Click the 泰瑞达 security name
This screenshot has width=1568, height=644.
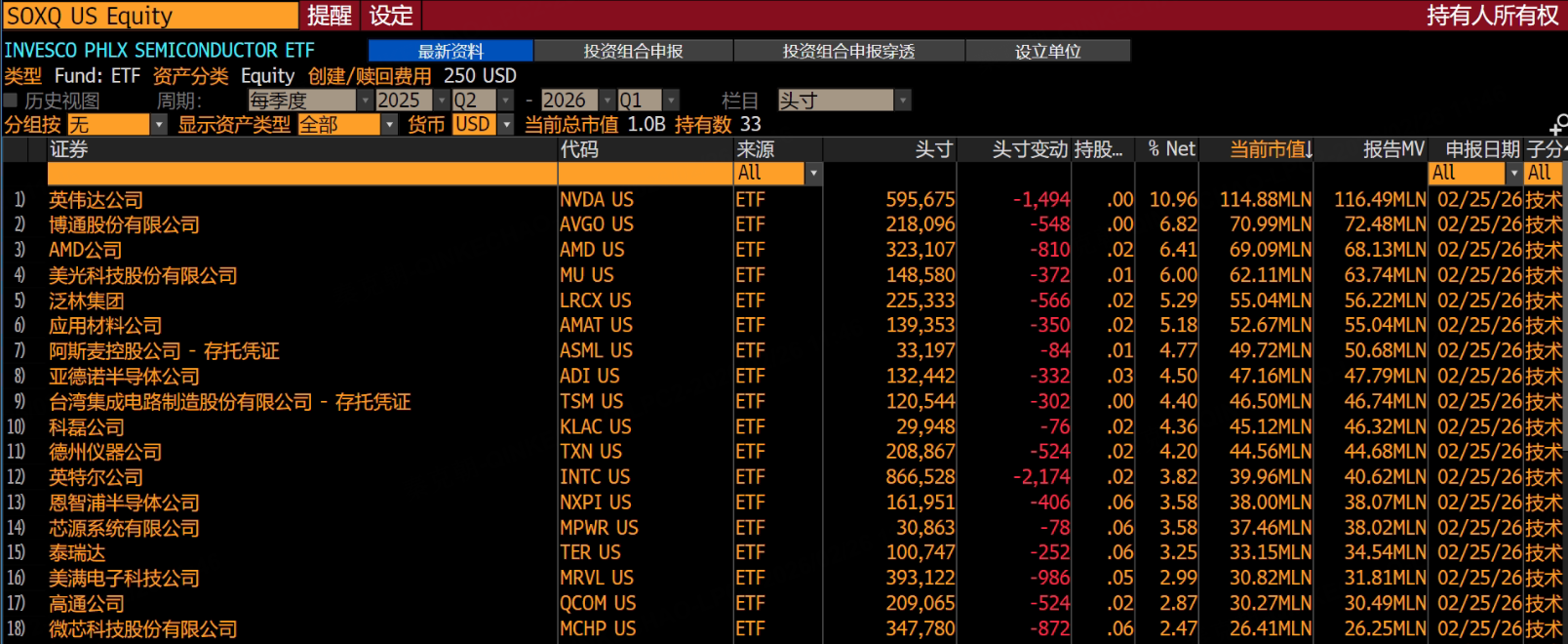pos(77,552)
